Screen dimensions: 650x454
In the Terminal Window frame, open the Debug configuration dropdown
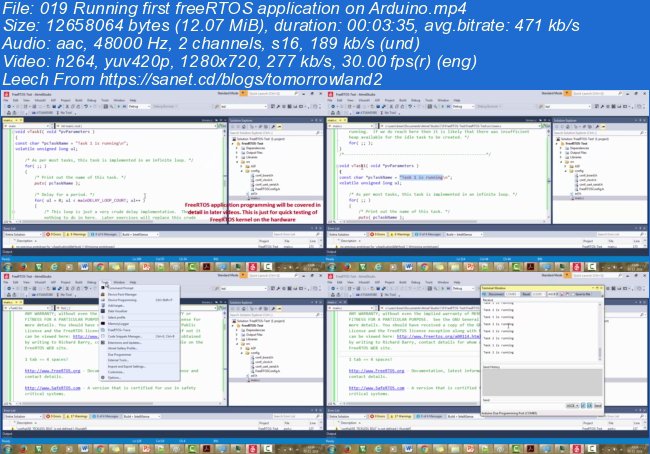(463, 288)
